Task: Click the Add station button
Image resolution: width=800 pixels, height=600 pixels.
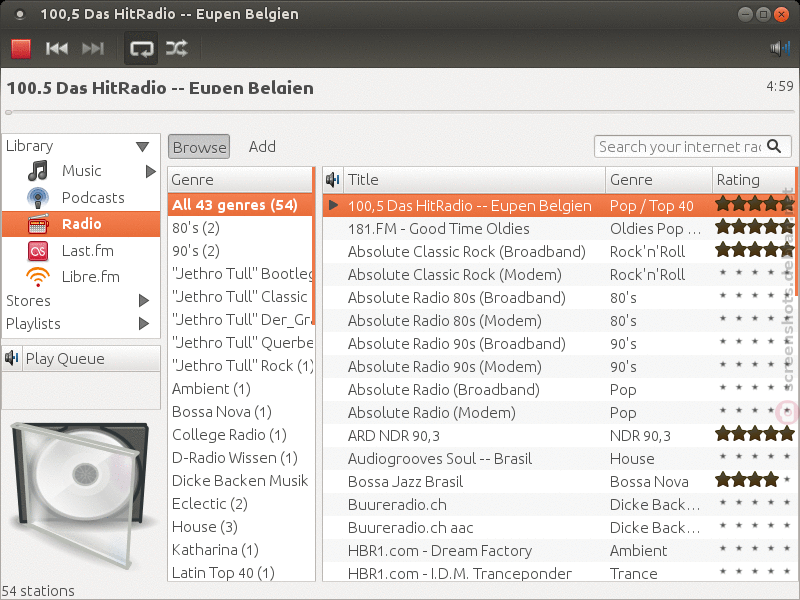Action: (x=262, y=147)
